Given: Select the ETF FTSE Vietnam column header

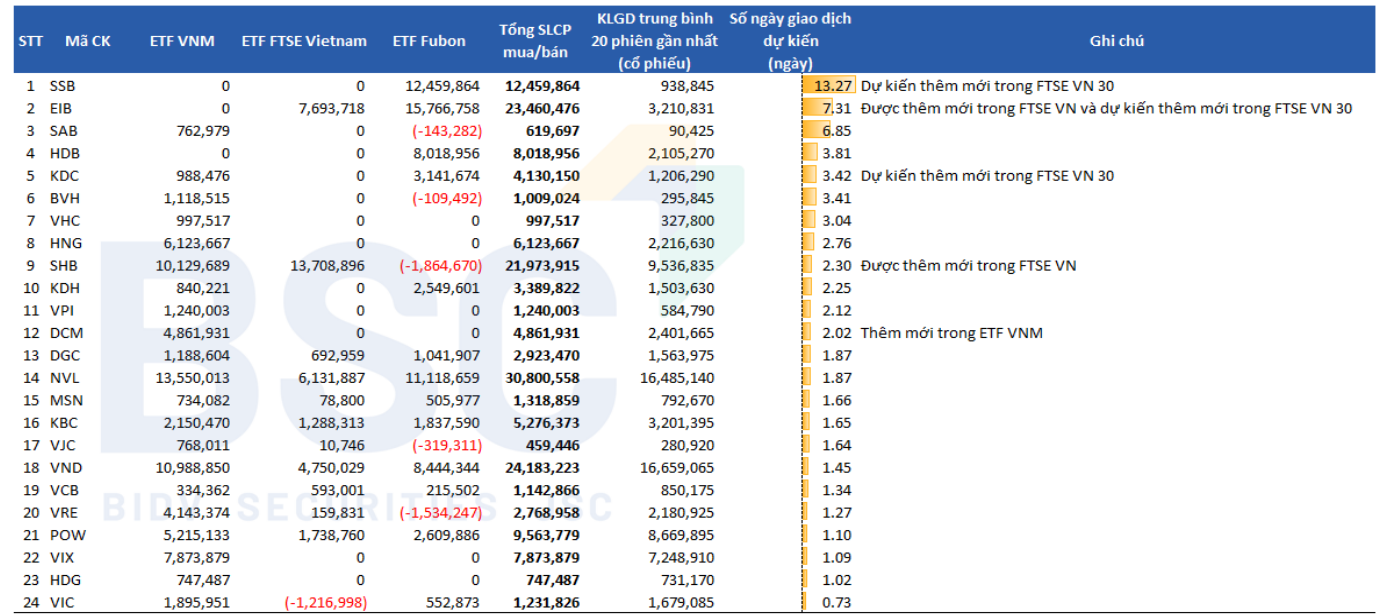Looking at the screenshot, I should pos(304,41).
